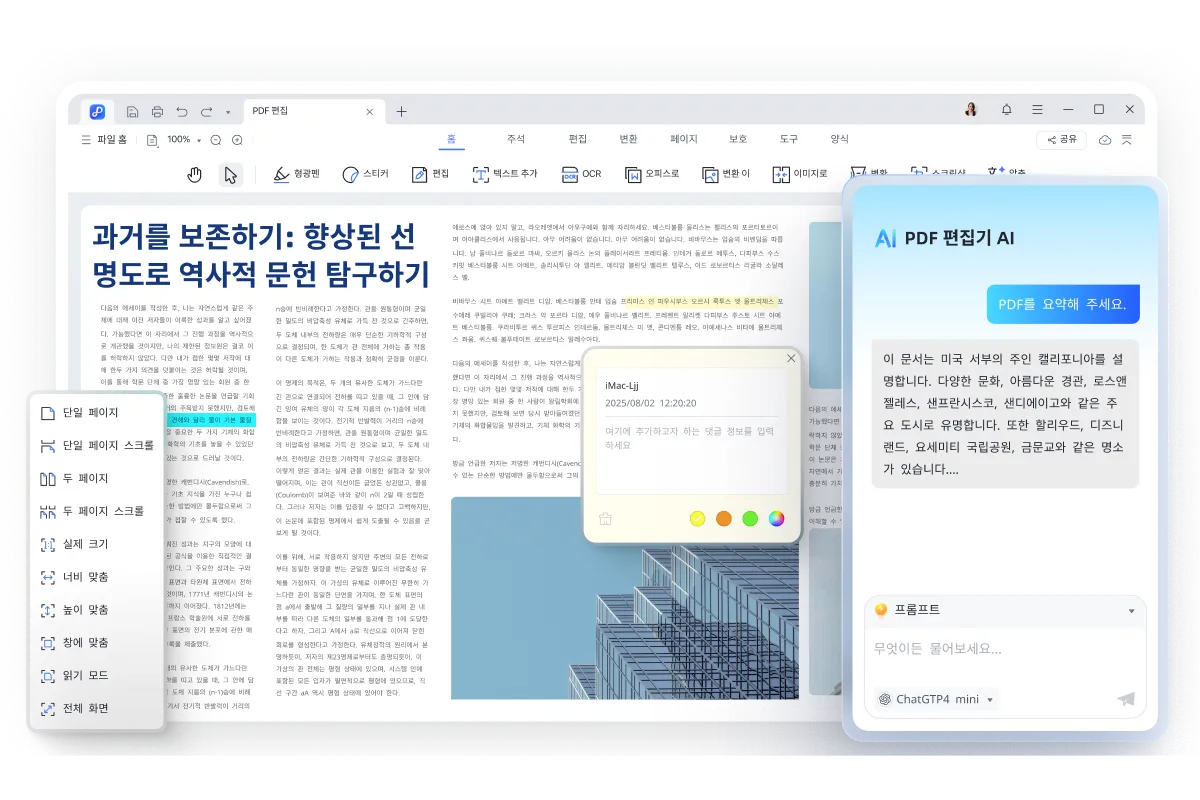Add a new tab with plus button
The width and height of the screenshot is (1200, 800).
(401, 111)
